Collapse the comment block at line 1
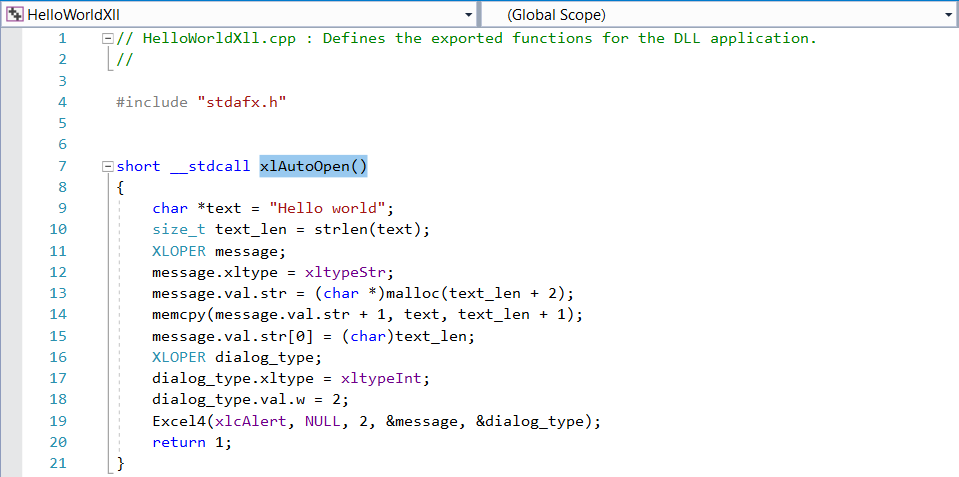This screenshot has height=477, width=959. click(108, 39)
